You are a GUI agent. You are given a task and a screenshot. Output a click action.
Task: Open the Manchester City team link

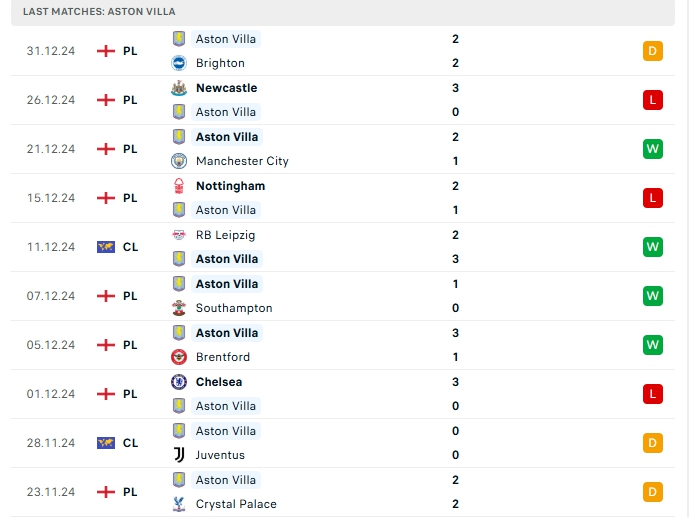(242, 161)
